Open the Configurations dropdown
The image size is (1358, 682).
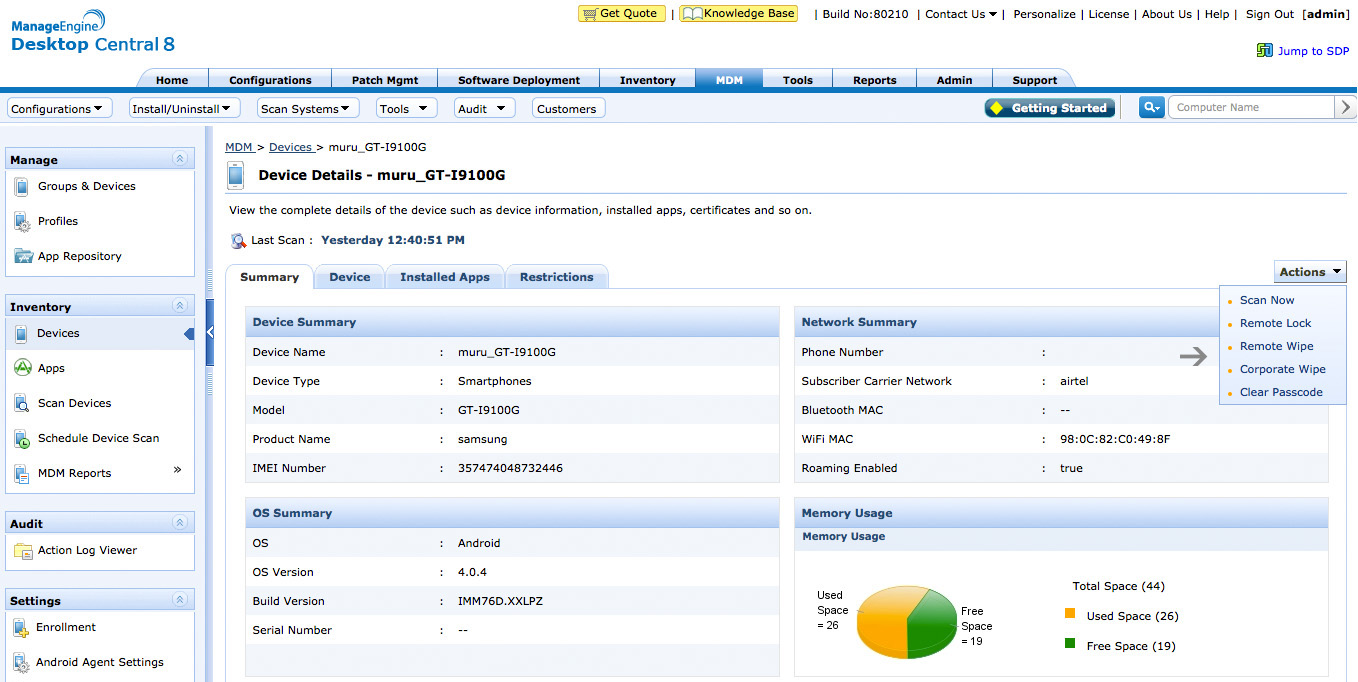[59, 108]
